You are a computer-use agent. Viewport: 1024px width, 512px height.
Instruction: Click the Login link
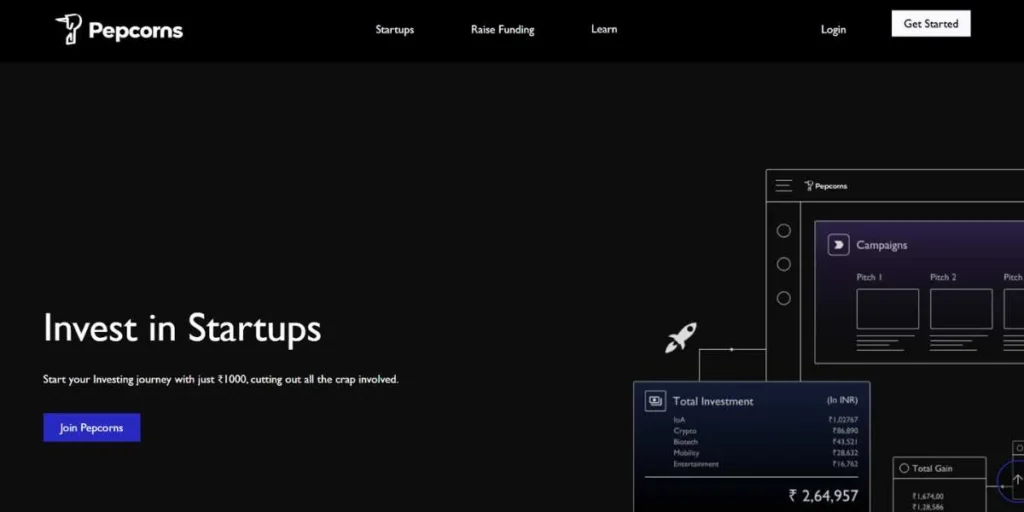pyautogui.click(x=833, y=29)
